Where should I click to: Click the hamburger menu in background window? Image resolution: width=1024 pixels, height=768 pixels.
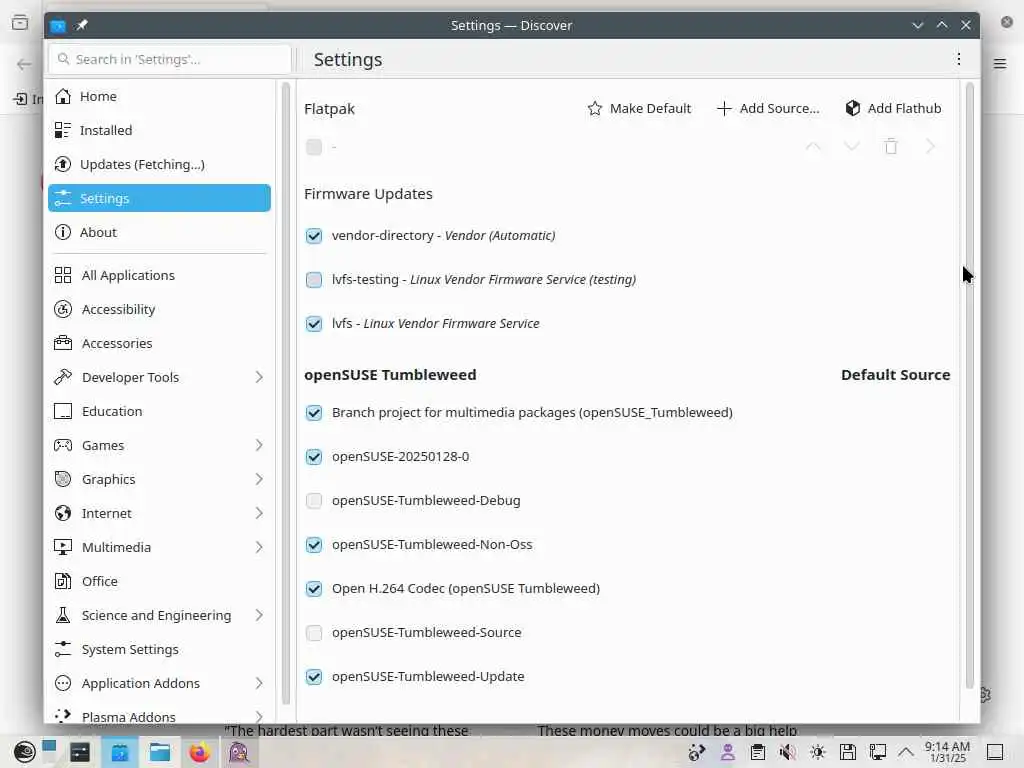[1000, 63]
